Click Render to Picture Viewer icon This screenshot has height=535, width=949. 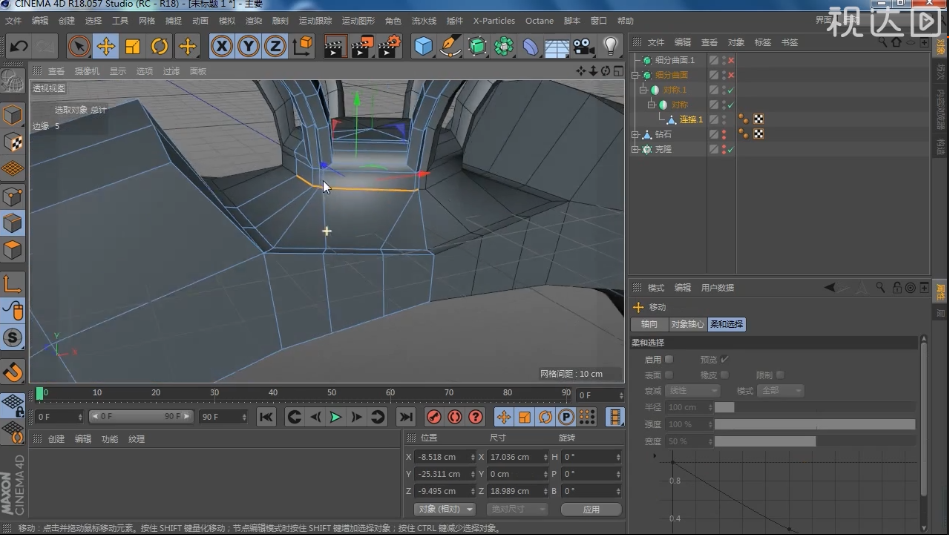coord(362,46)
